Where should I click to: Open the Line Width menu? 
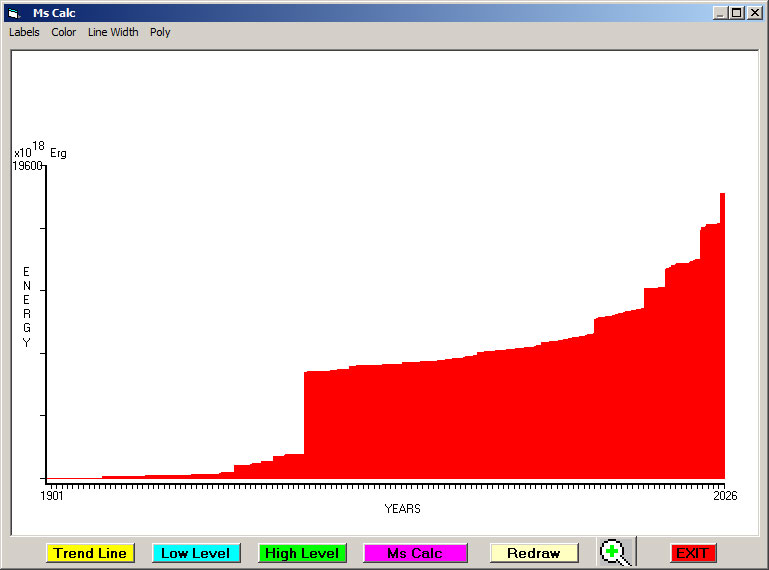pyautogui.click(x=113, y=32)
